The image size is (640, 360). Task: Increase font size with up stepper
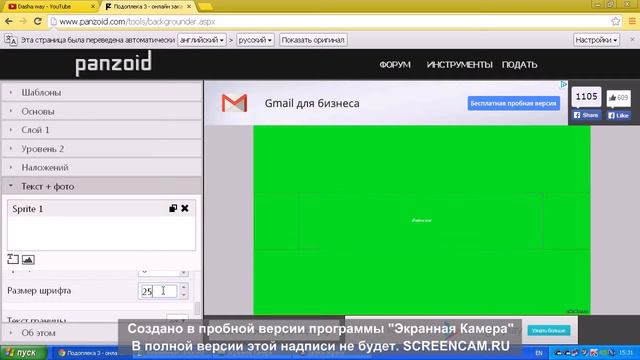184,287
